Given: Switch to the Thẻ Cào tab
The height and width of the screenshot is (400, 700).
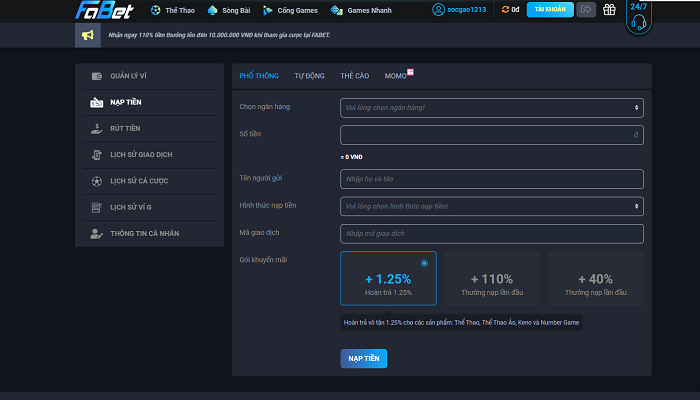Looking at the screenshot, I should [354, 76].
